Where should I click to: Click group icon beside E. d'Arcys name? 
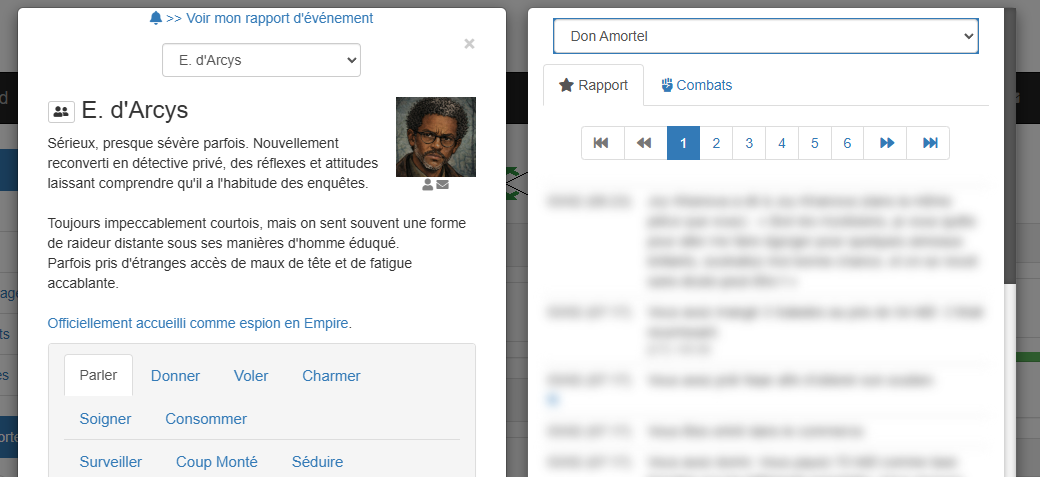(62, 112)
